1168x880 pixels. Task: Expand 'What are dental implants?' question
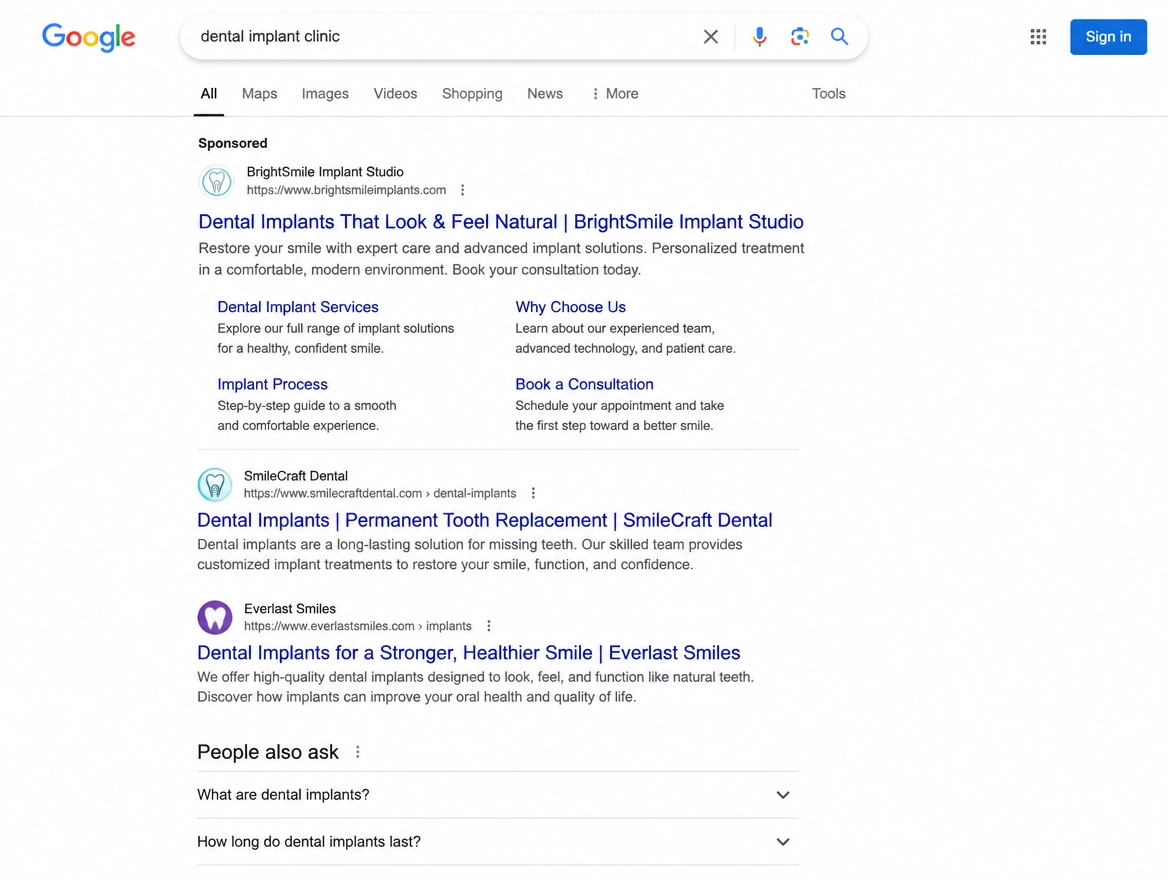[x=498, y=795]
